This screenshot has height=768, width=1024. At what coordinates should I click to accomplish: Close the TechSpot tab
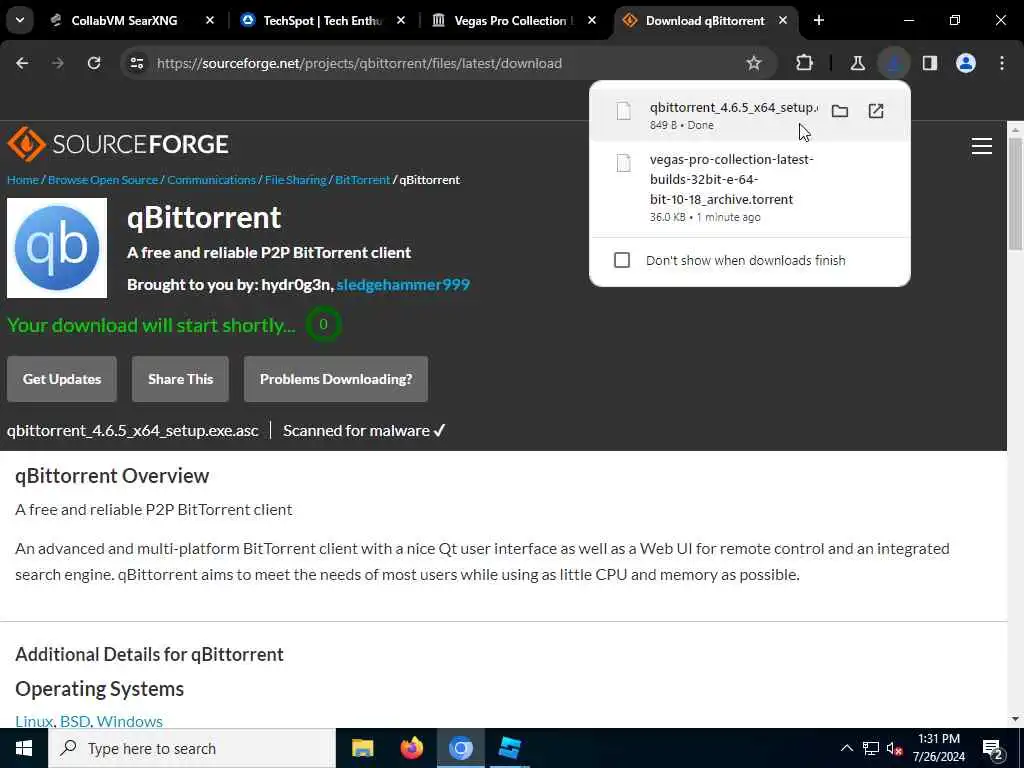point(401,20)
